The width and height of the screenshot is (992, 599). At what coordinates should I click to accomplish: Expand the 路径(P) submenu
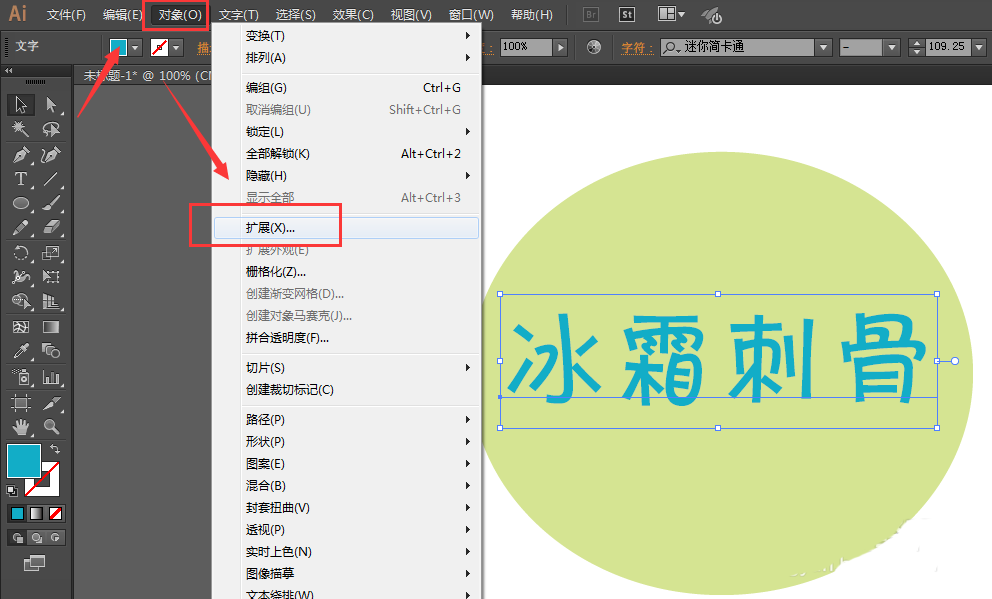pos(346,420)
